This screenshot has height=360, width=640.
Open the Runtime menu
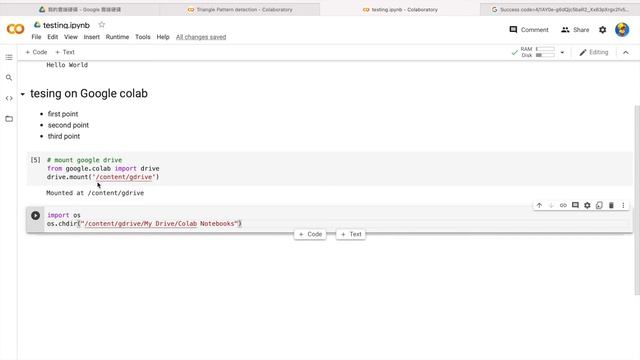[x=117, y=37]
